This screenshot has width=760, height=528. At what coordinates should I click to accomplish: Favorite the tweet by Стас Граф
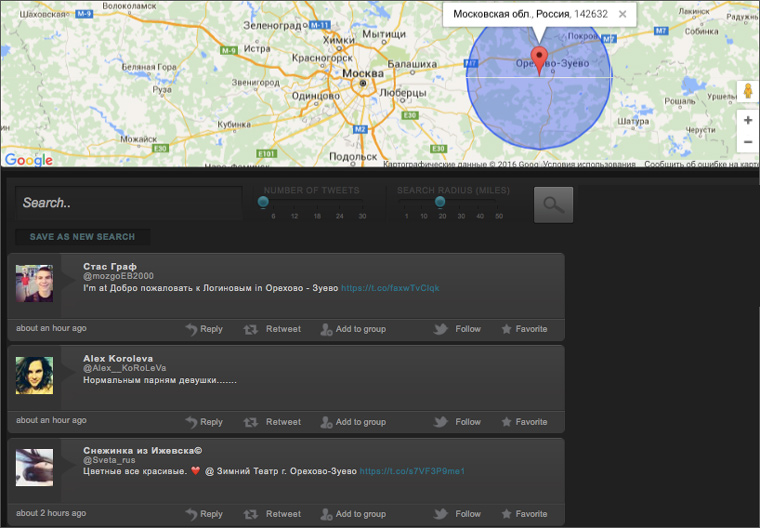524,329
